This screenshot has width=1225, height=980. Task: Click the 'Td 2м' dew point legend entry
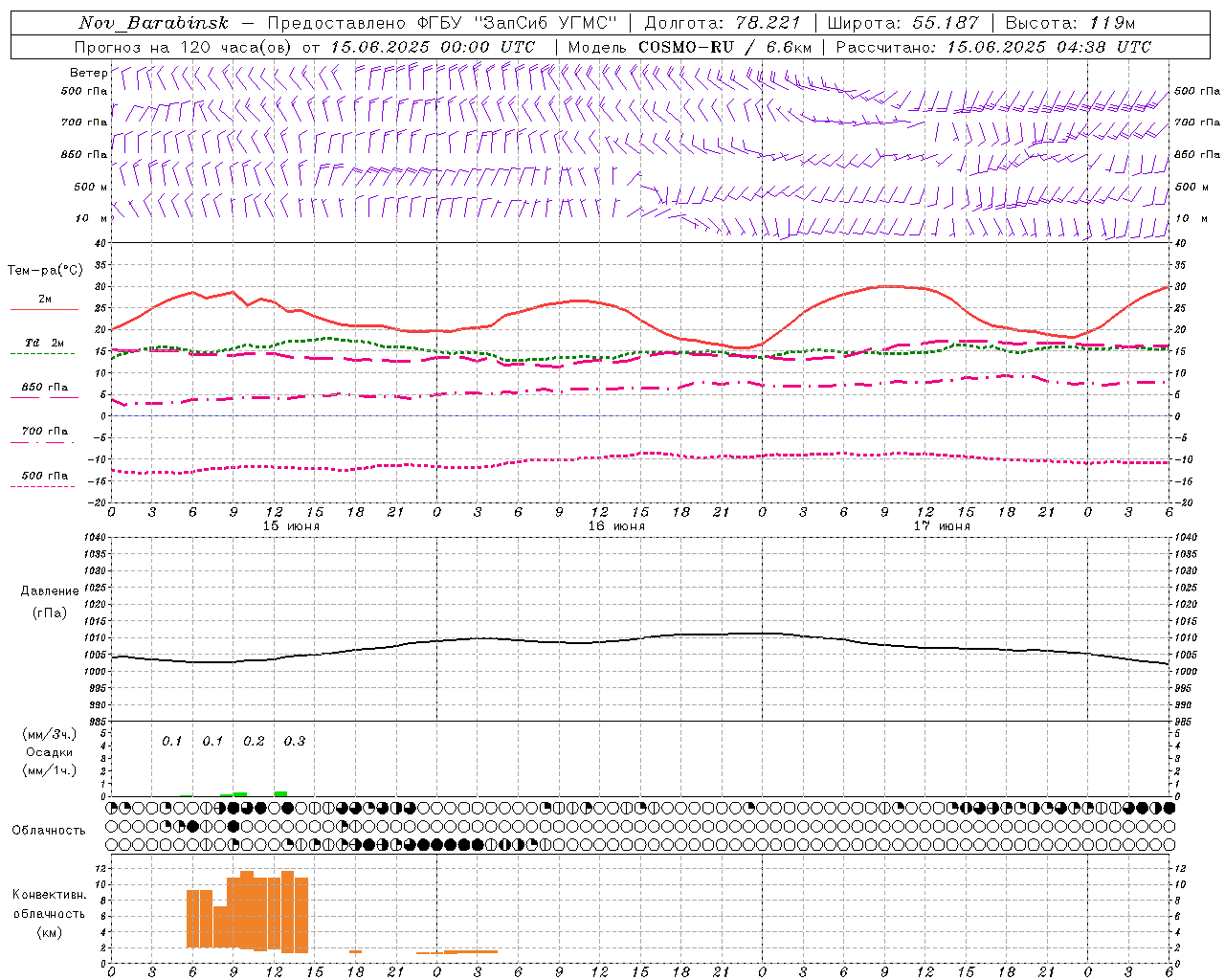[x=44, y=343]
